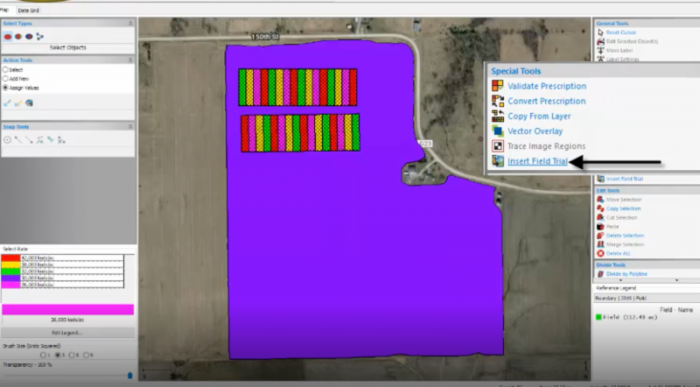Collapse the Action Tools panel
The height and width of the screenshot is (387, 700).
[x=130, y=60]
